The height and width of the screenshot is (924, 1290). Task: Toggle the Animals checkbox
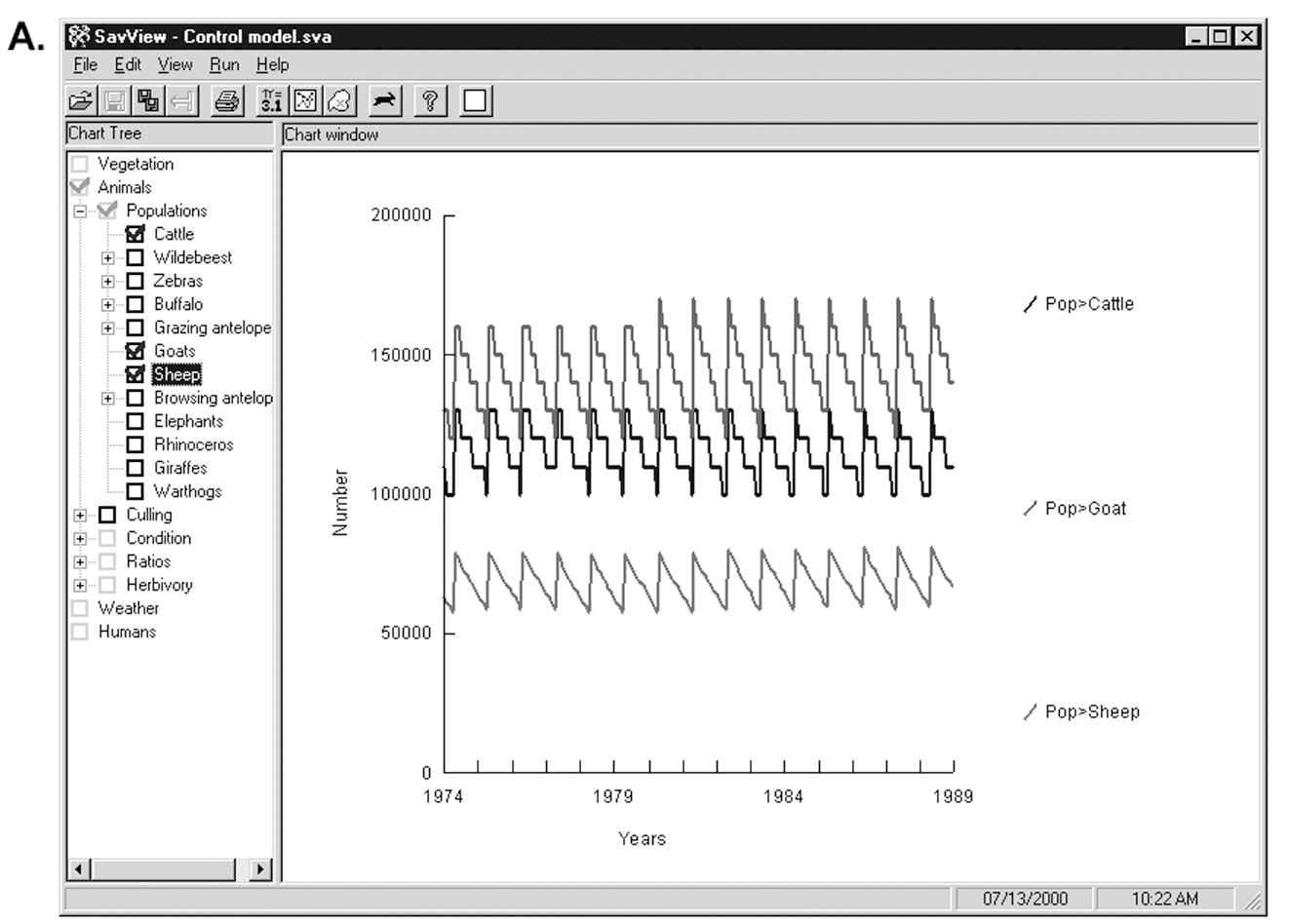tap(80, 187)
